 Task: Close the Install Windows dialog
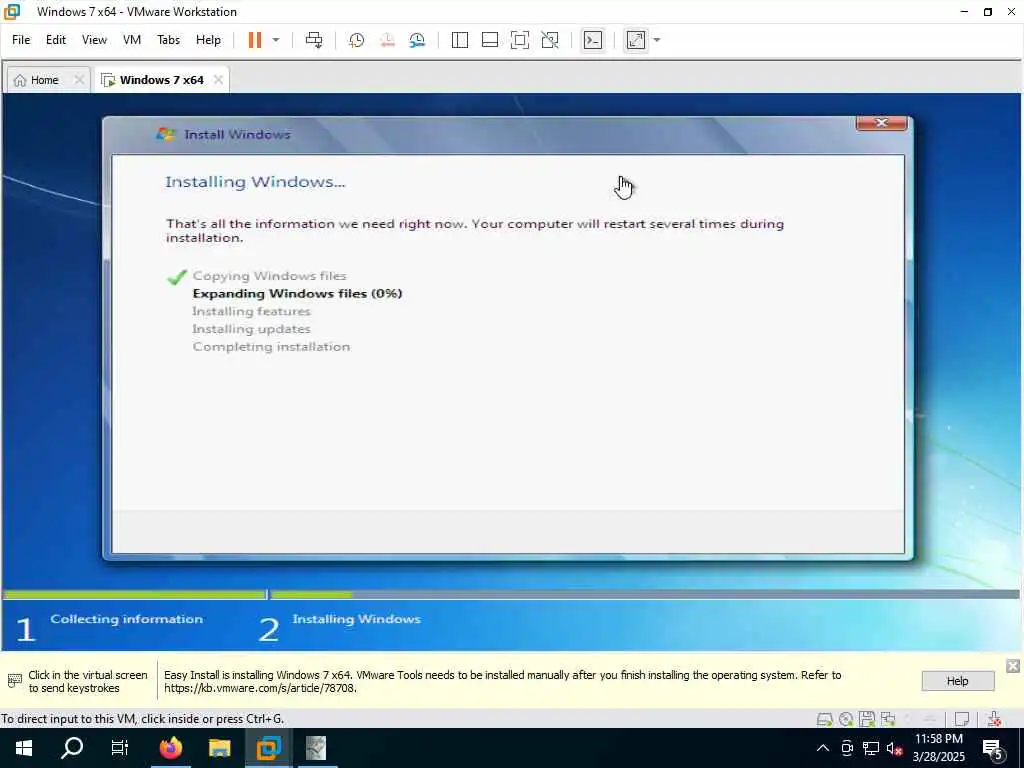(x=882, y=123)
